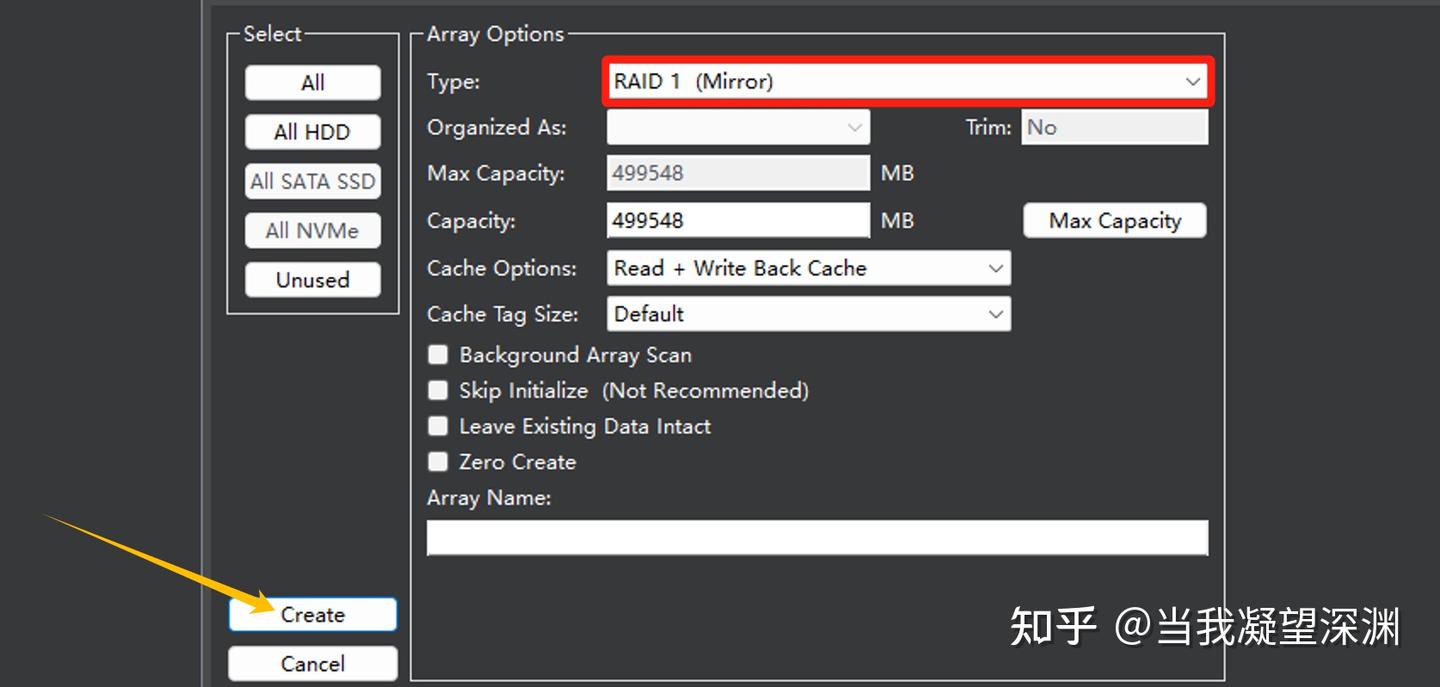The height and width of the screenshot is (687, 1440).
Task: Click the "Unused" drive selection button
Action: [312, 279]
